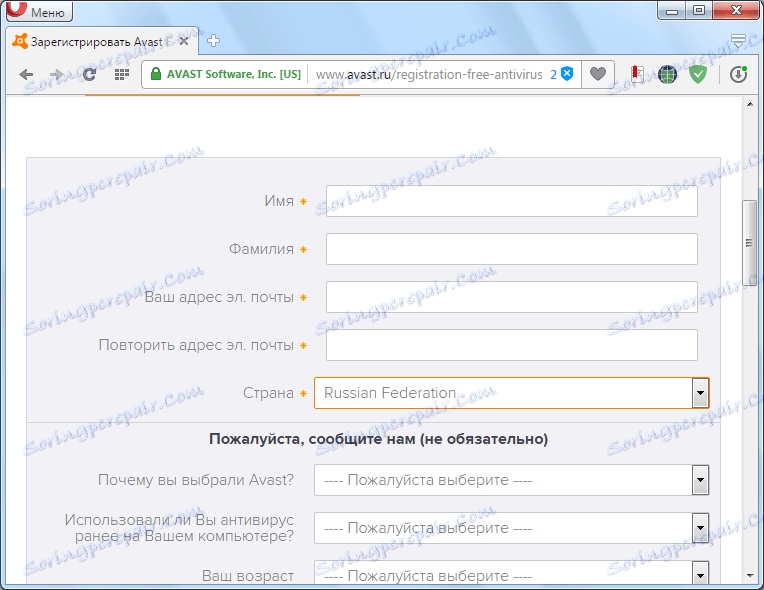Click the Имя input field
This screenshot has width=764, height=590.
[x=512, y=201]
